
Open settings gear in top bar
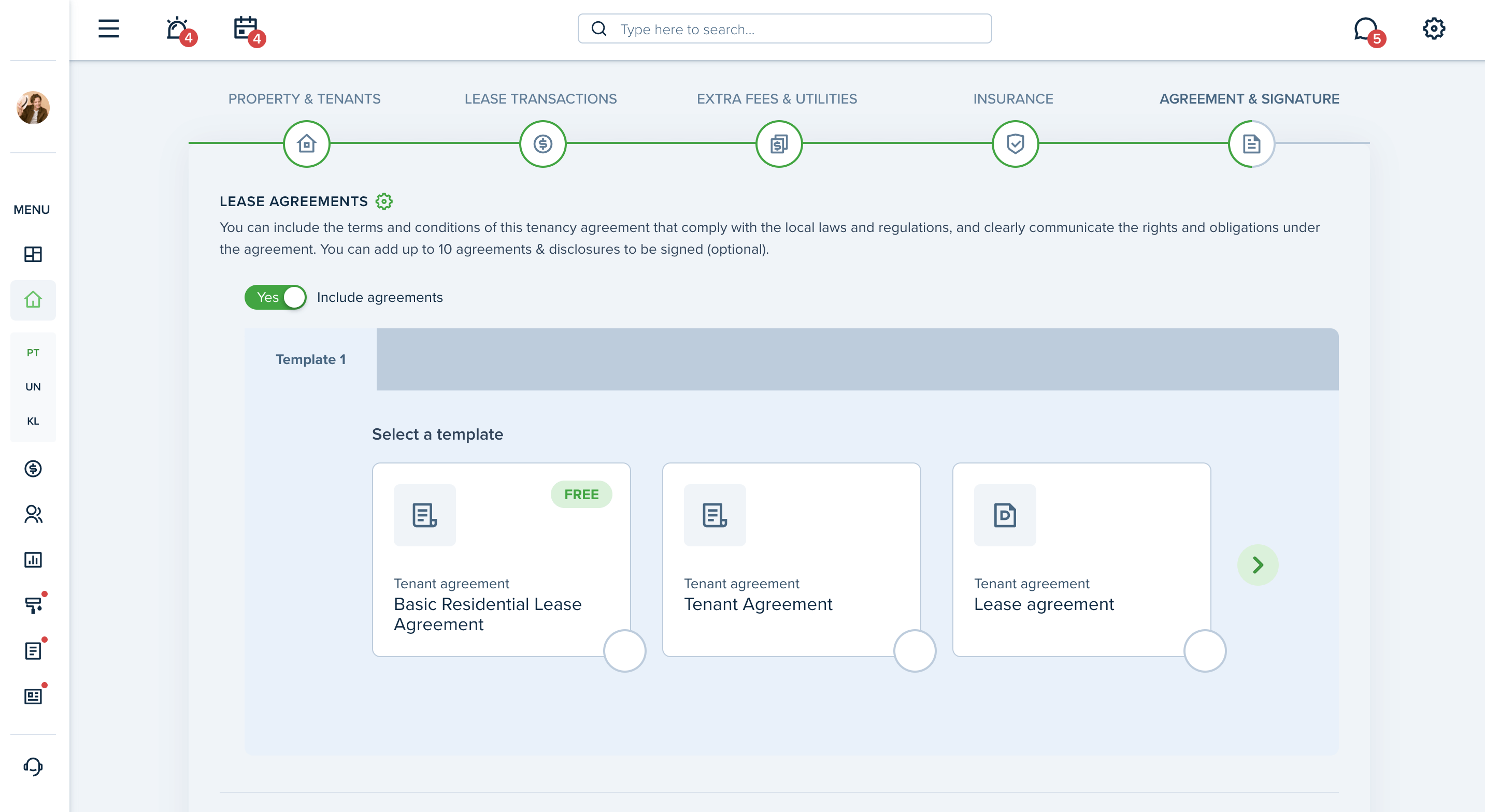1434,28
